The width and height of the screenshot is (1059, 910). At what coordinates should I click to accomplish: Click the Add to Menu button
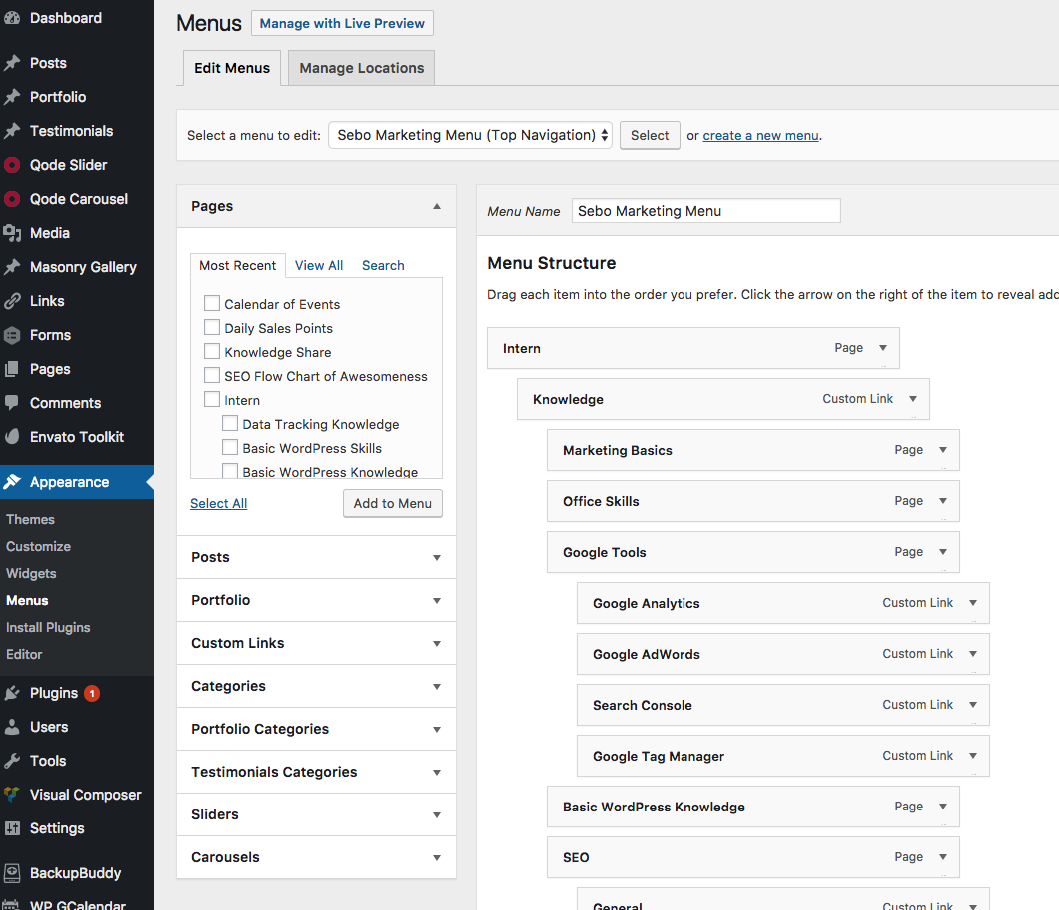tap(392, 503)
